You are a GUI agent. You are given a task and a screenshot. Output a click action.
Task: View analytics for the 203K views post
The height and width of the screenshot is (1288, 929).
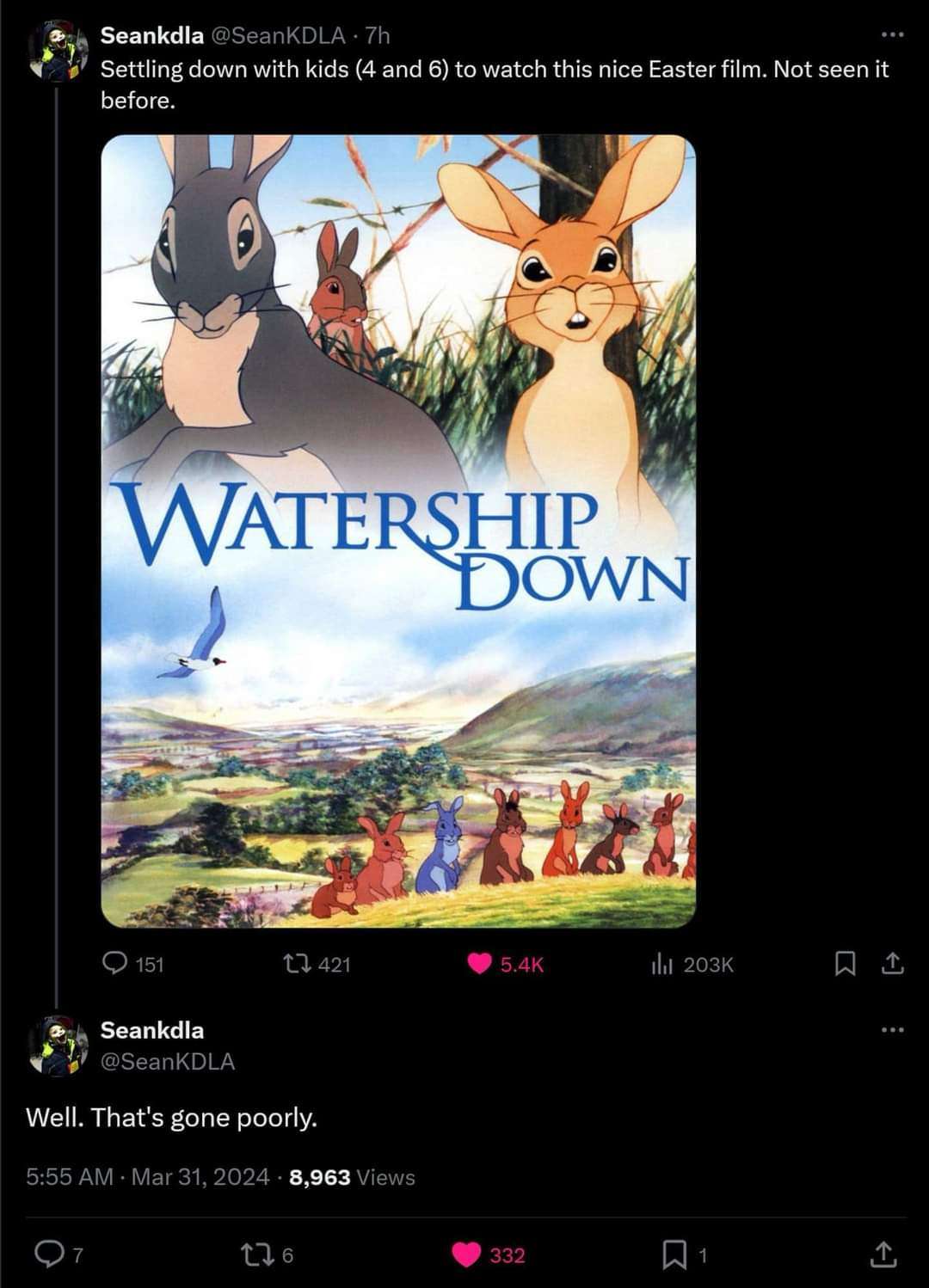(661, 964)
